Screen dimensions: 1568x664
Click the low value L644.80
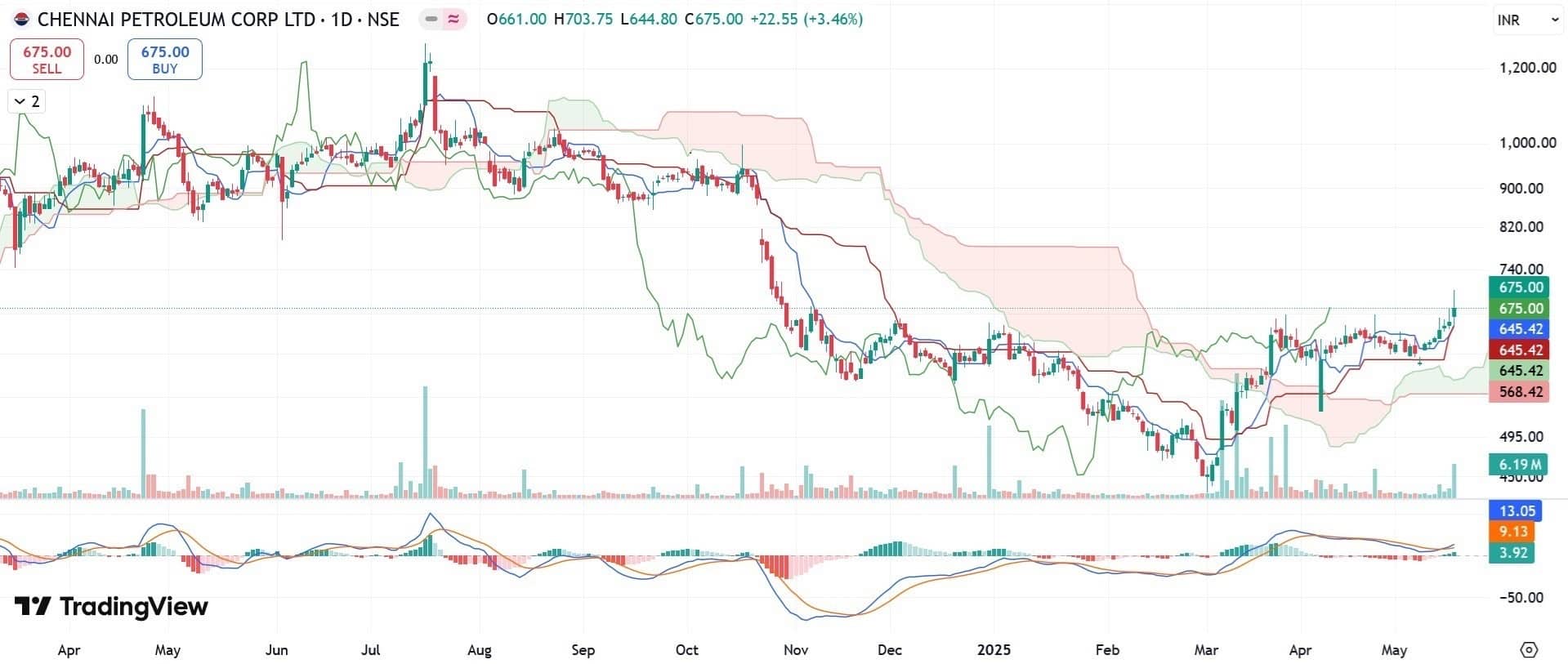[x=649, y=19]
